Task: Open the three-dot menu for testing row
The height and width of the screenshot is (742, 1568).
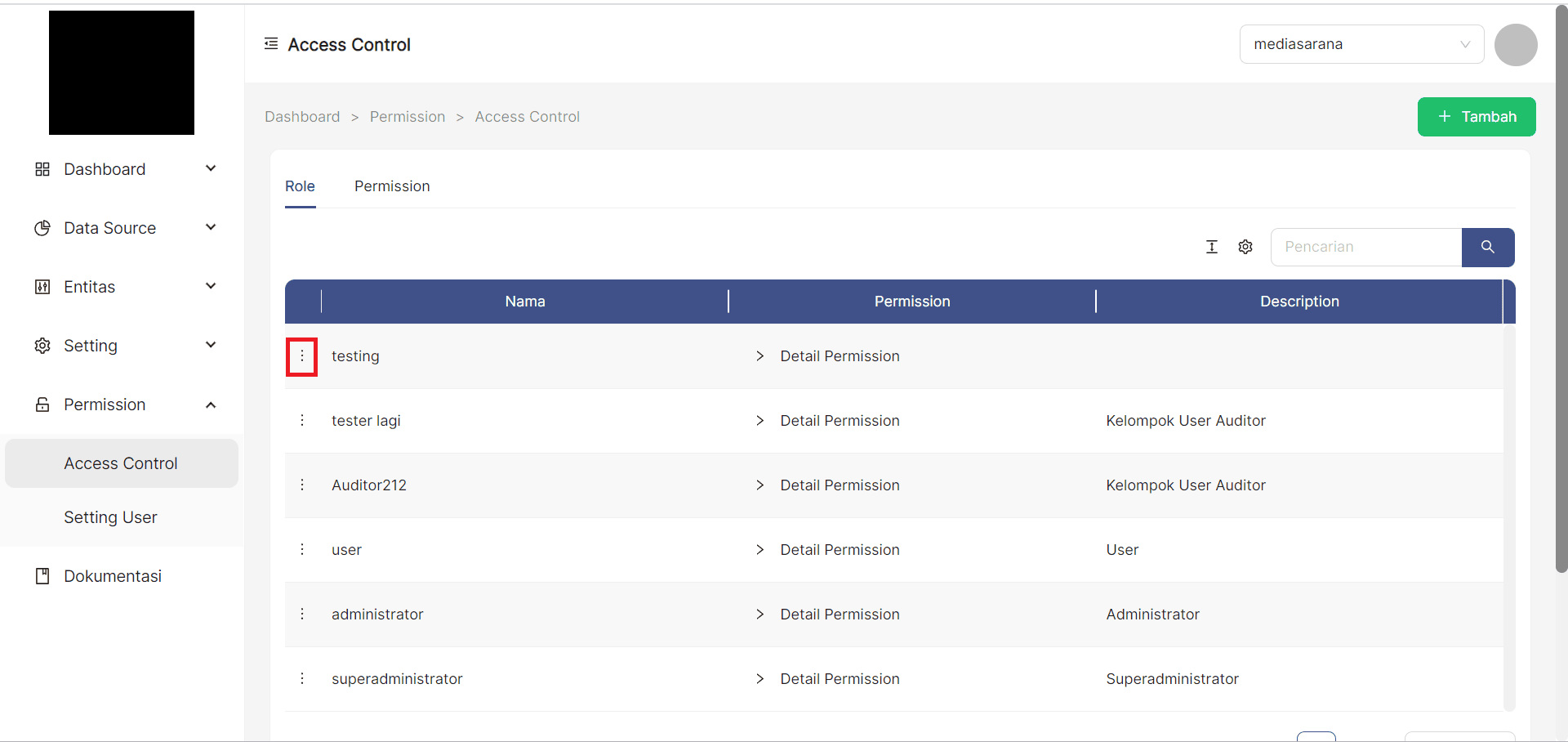Action: pyautogui.click(x=302, y=356)
